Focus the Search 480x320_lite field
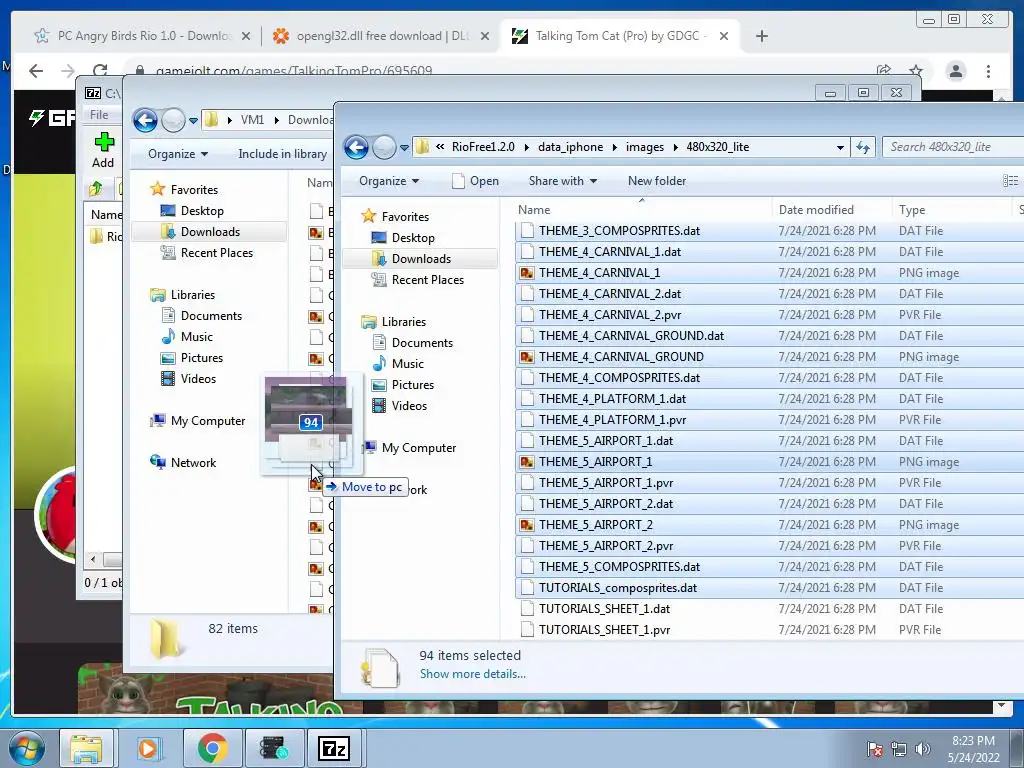Viewport: 1024px width, 768px height. tap(953, 147)
